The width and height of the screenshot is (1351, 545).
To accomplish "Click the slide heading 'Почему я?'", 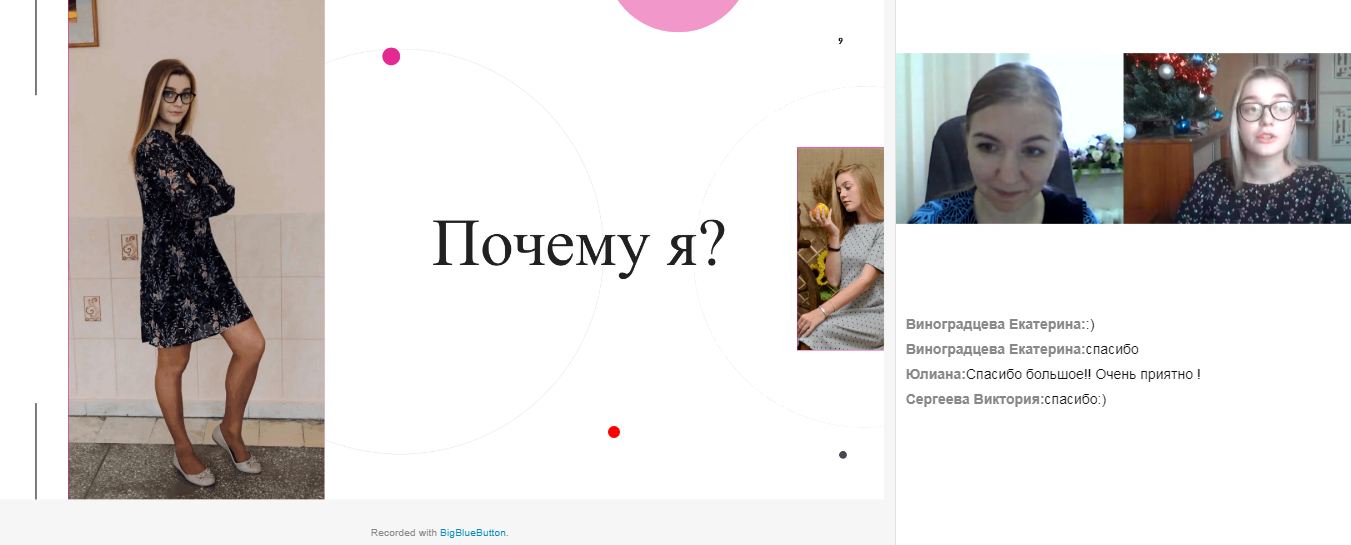I will tap(579, 245).
